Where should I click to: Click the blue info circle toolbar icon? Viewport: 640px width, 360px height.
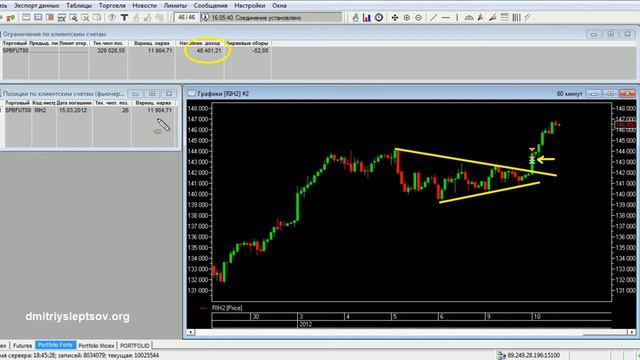click(112, 18)
